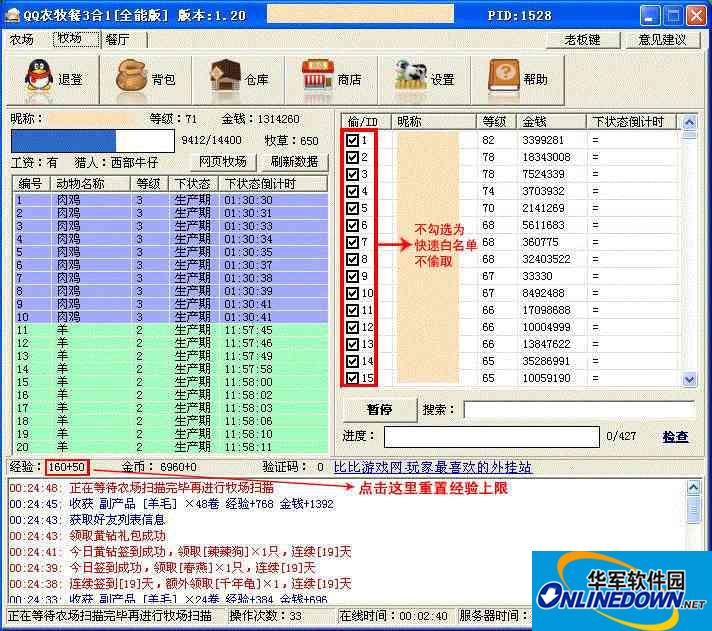The height and width of the screenshot is (631, 712).
Task: Click the experience progress bar 9412/14400
Action: click(x=93, y=141)
